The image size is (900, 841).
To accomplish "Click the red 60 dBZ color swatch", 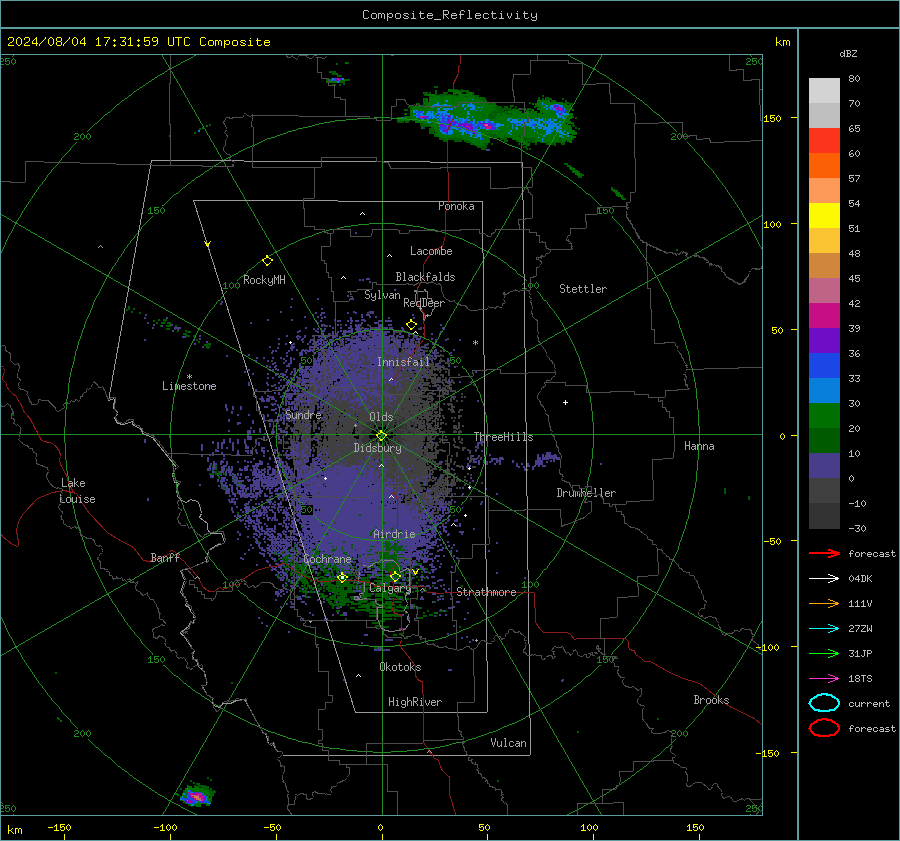I will [824, 141].
